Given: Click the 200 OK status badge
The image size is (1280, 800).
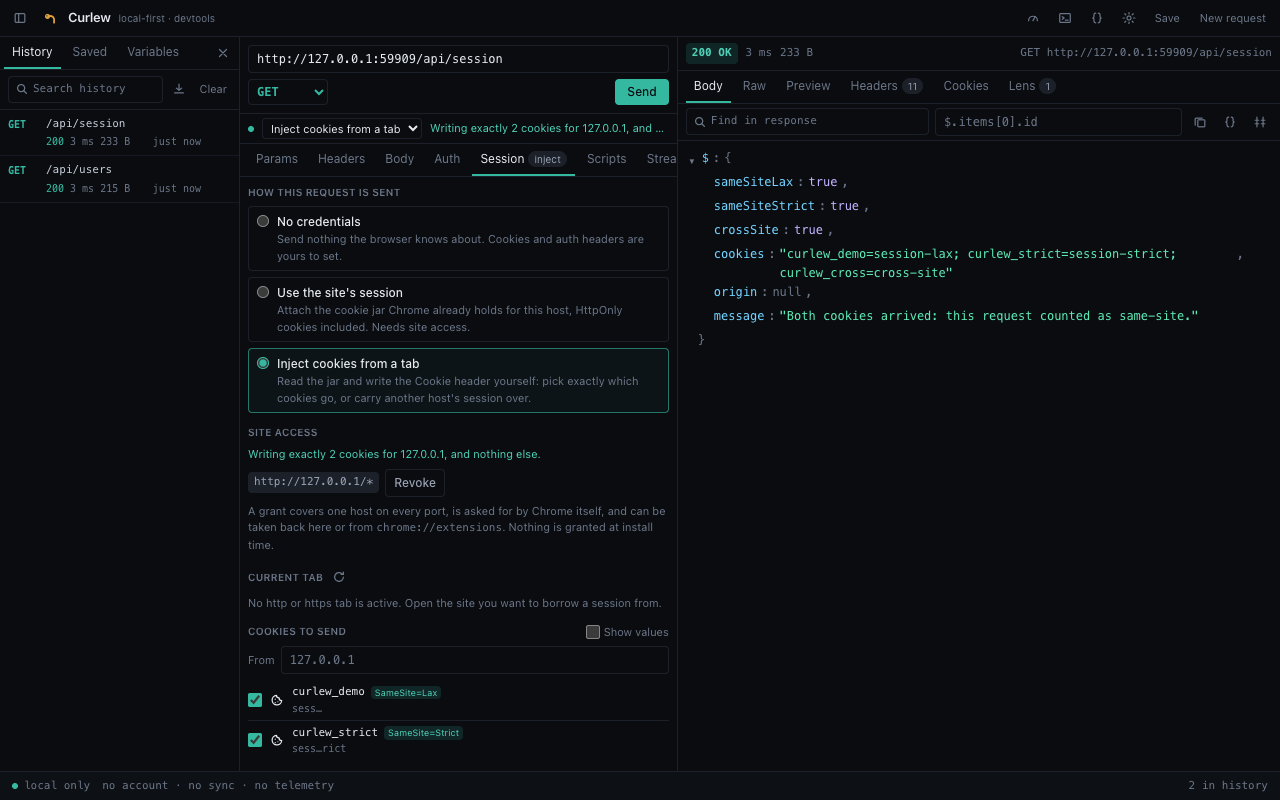Looking at the screenshot, I should (712, 52).
